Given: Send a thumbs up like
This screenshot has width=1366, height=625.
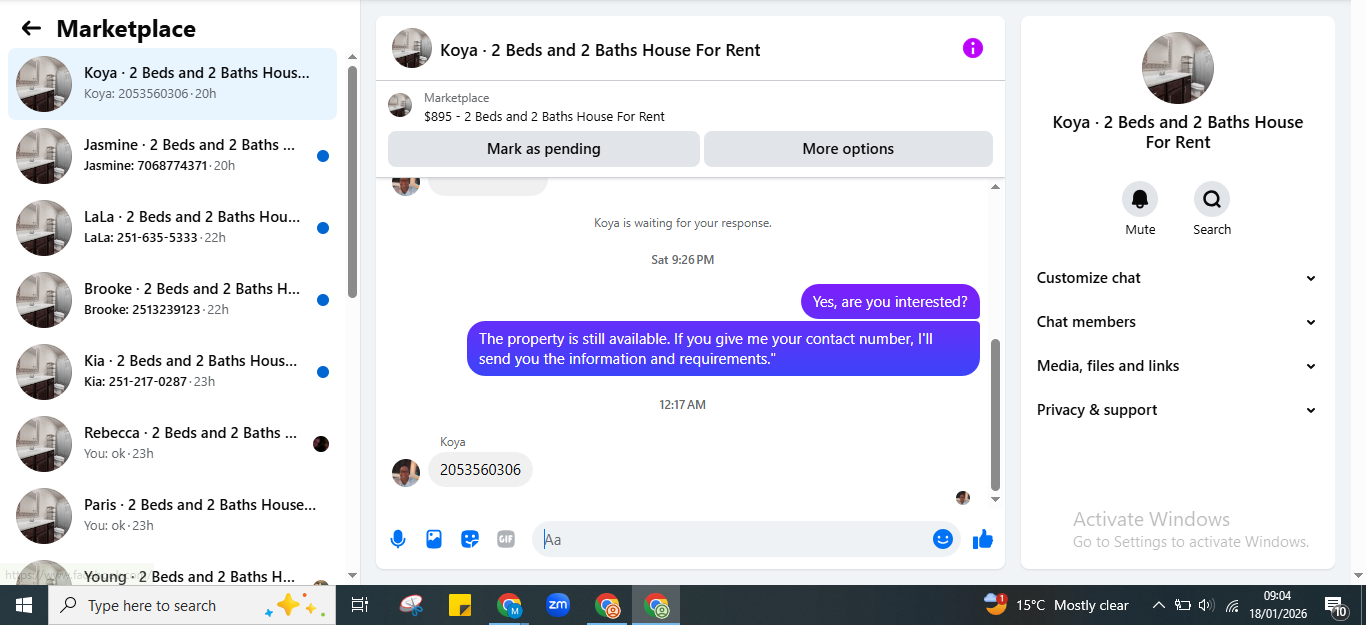Looking at the screenshot, I should (x=983, y=539).
